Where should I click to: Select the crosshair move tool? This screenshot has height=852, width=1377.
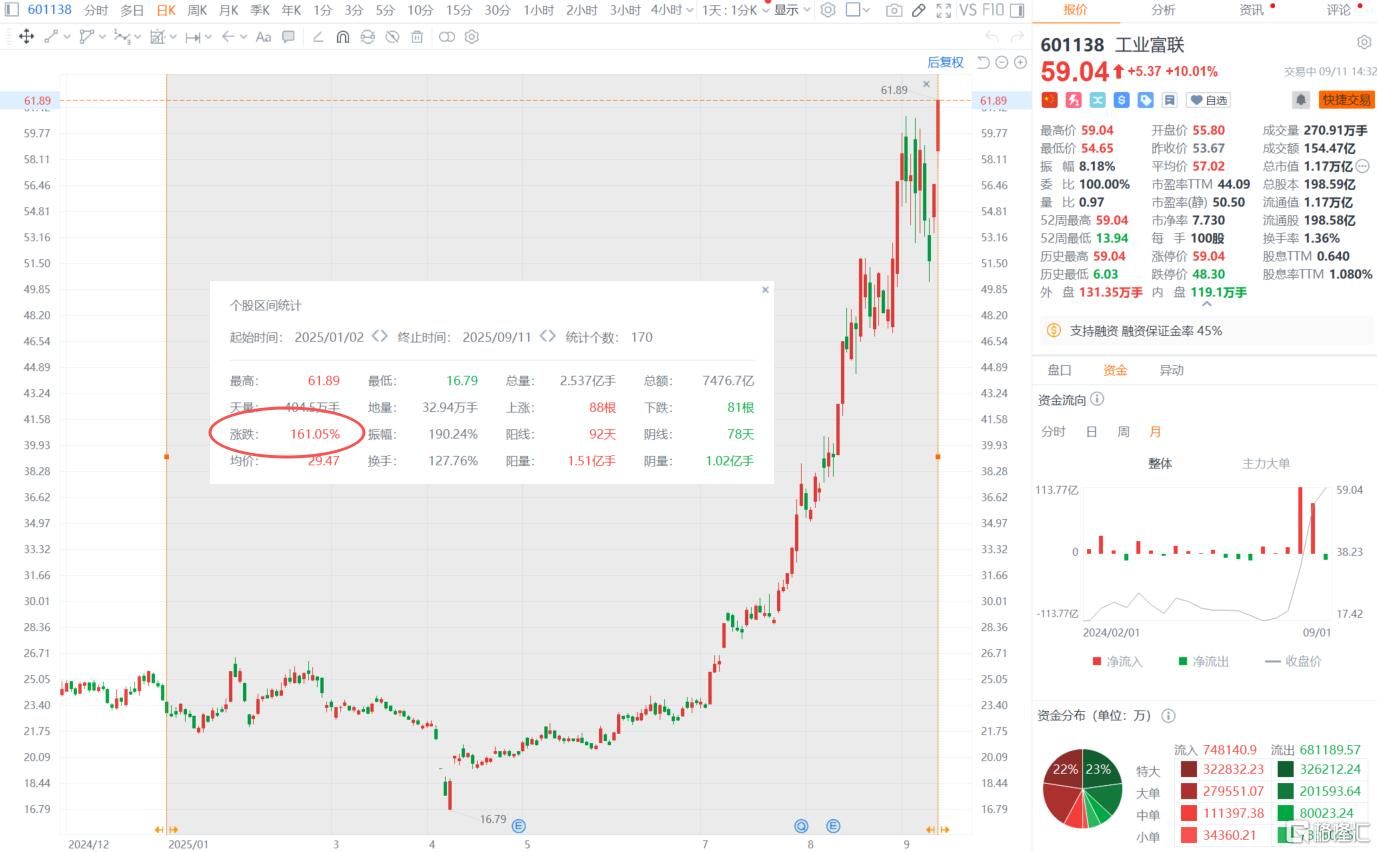[28, 38]
